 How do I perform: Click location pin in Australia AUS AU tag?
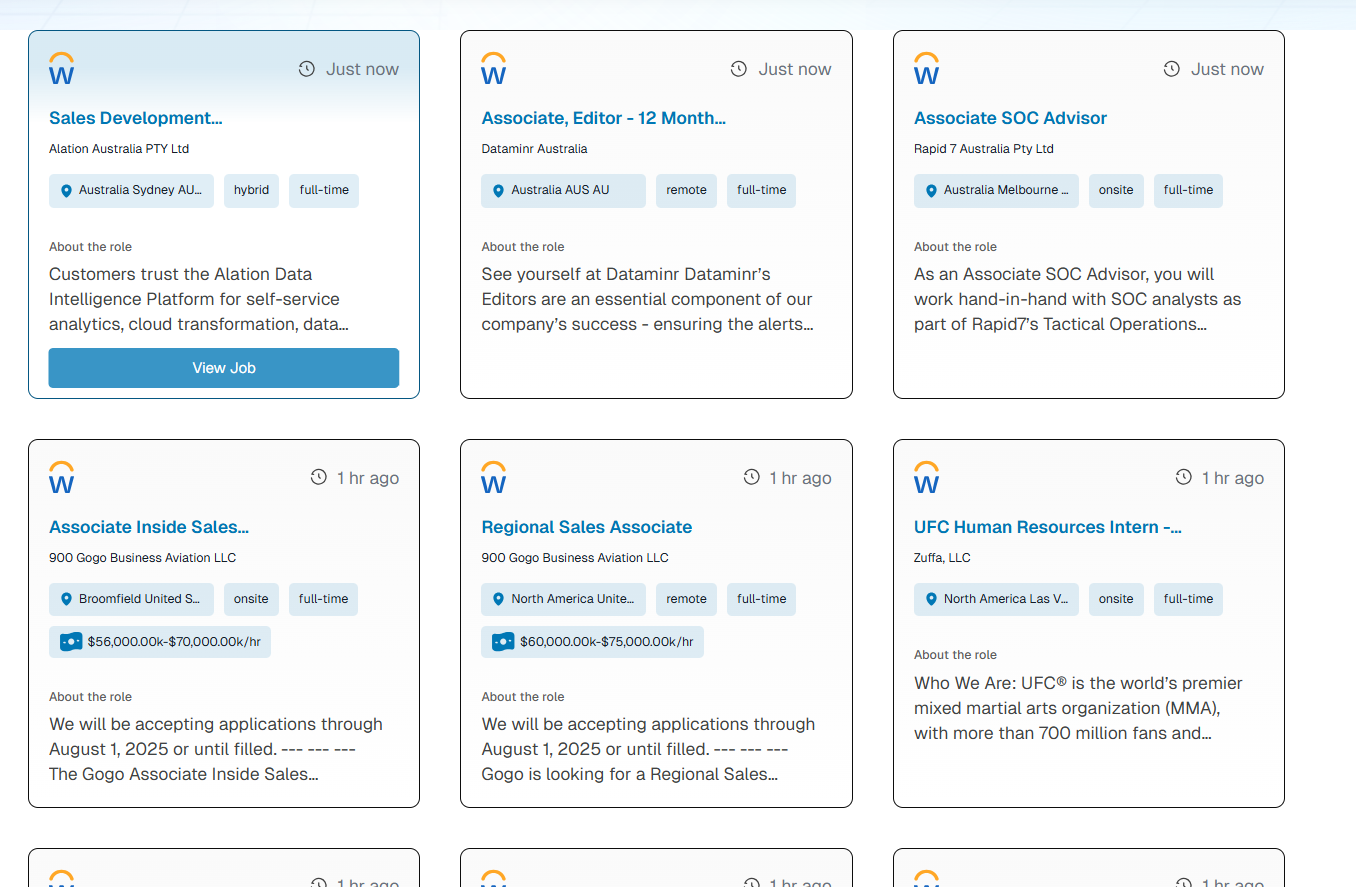498,190
